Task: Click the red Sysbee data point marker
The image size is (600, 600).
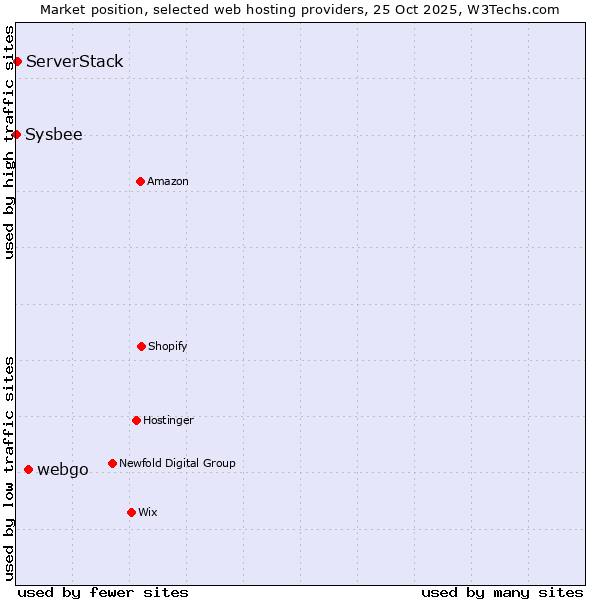Action: coord(17,135)
